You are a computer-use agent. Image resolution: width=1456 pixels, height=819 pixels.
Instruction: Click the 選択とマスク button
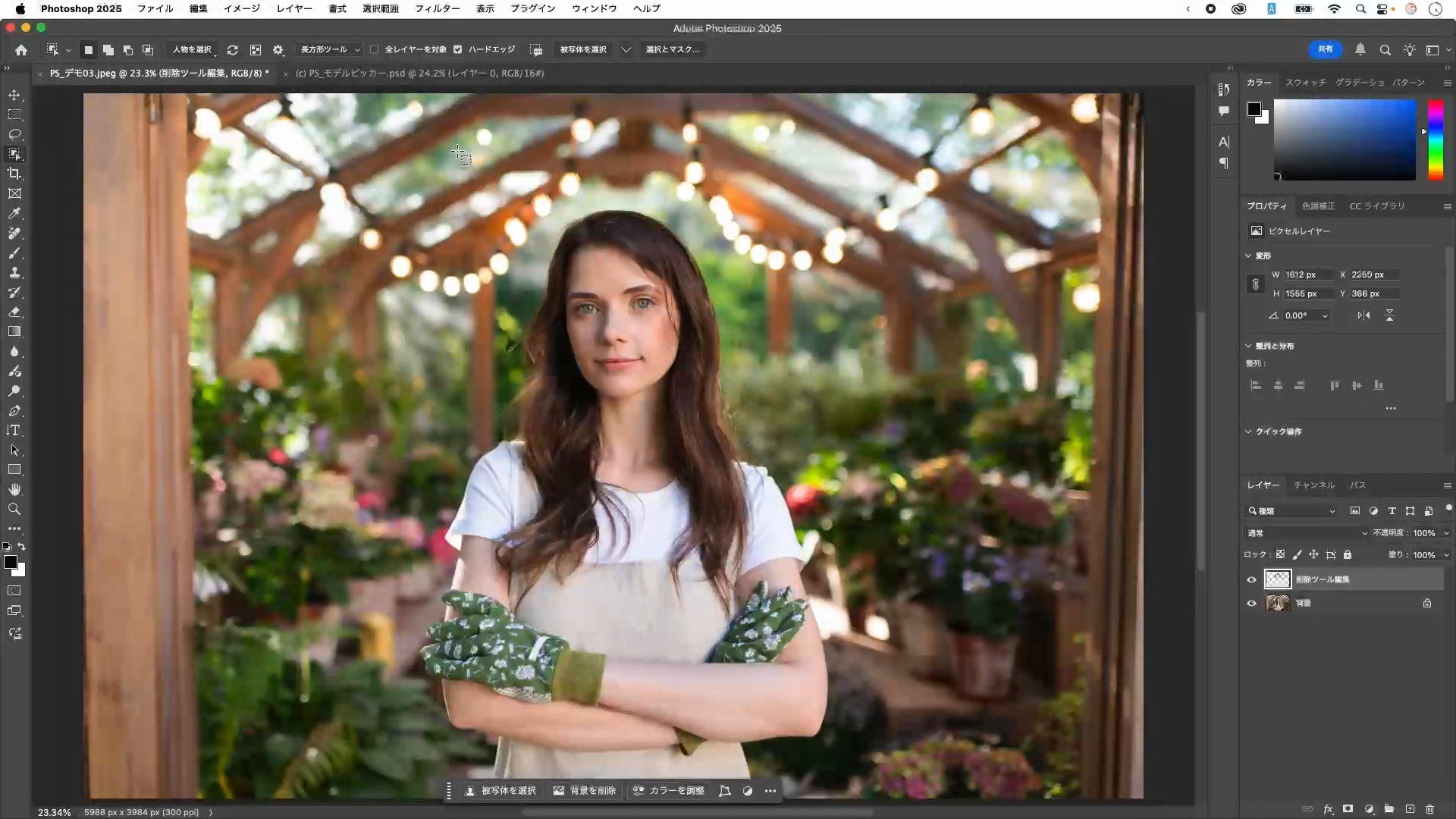[x=672, y=49]
